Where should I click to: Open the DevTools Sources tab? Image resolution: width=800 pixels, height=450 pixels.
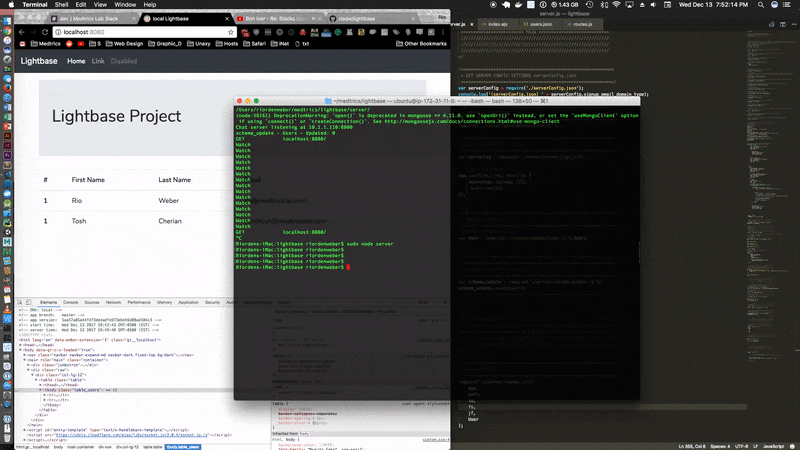pos(92,303)
